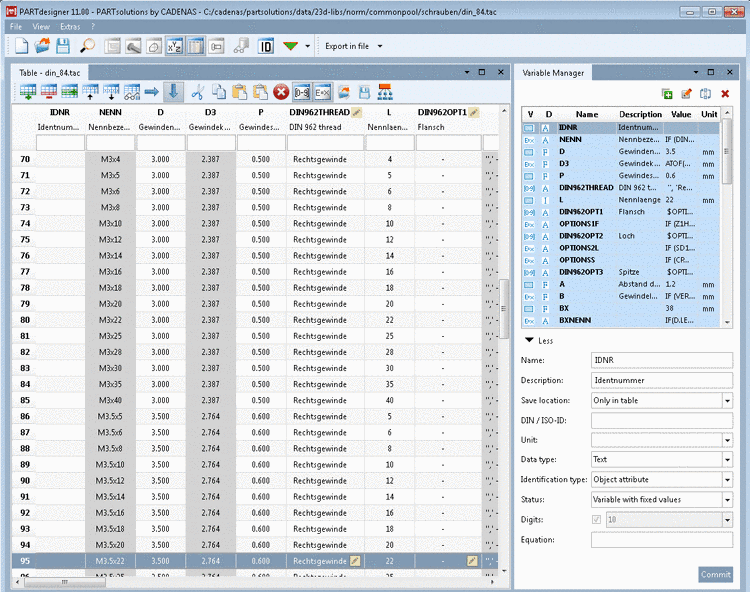Open file with the folder icon
Image resolution: width=750 pixels, height=592 pixels.
pos(42,46)
